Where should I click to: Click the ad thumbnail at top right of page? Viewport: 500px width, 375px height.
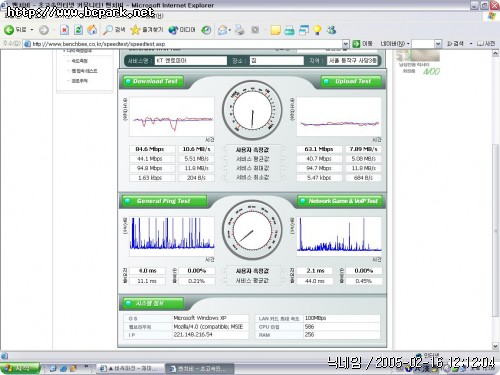coord(419,55)
